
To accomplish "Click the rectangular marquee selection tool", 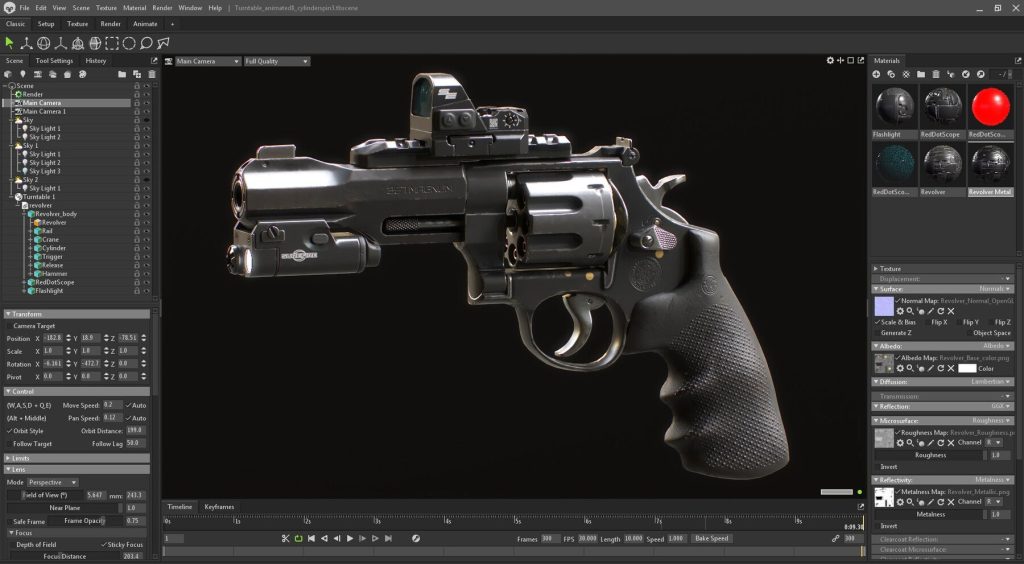I will pos(112,43).
